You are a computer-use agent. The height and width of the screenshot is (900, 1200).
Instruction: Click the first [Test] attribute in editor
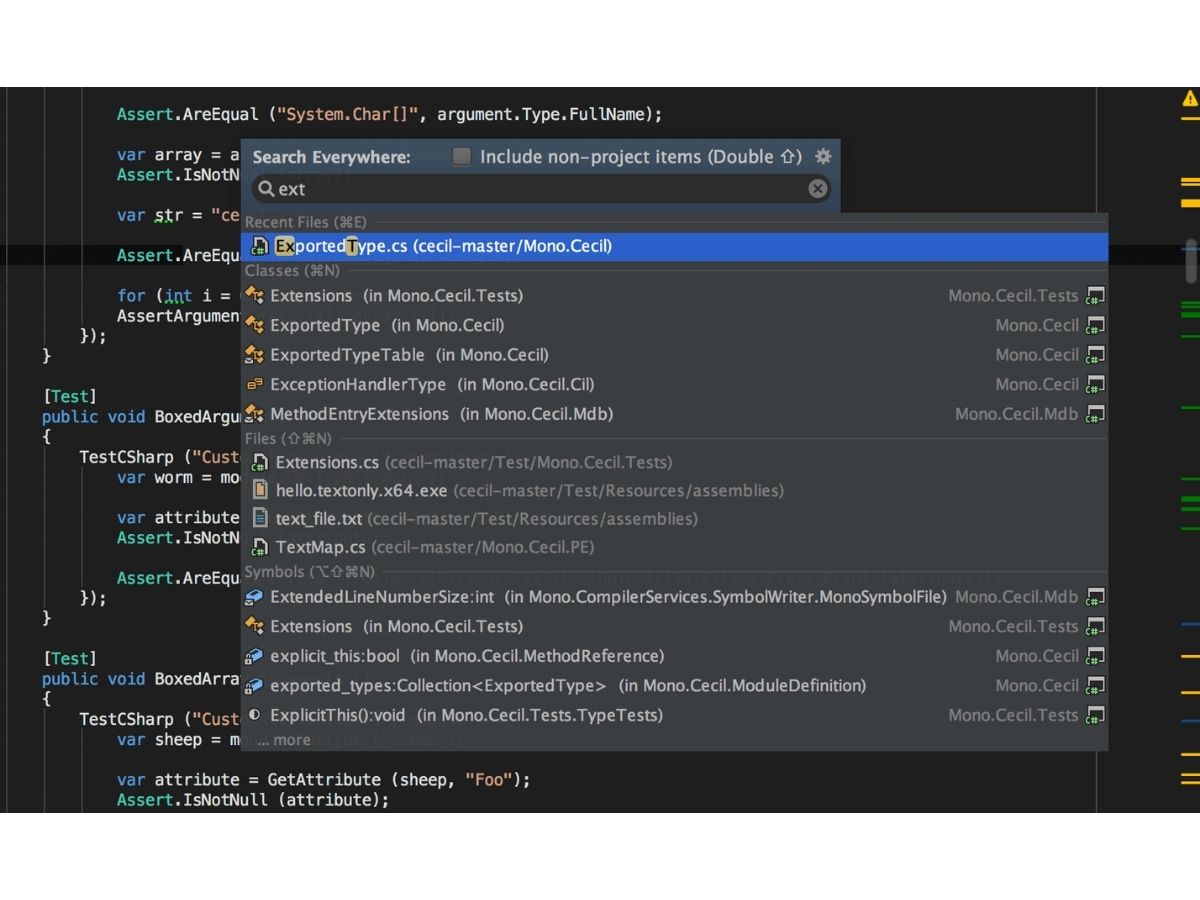pyautogui.click(x=70, y=396)
